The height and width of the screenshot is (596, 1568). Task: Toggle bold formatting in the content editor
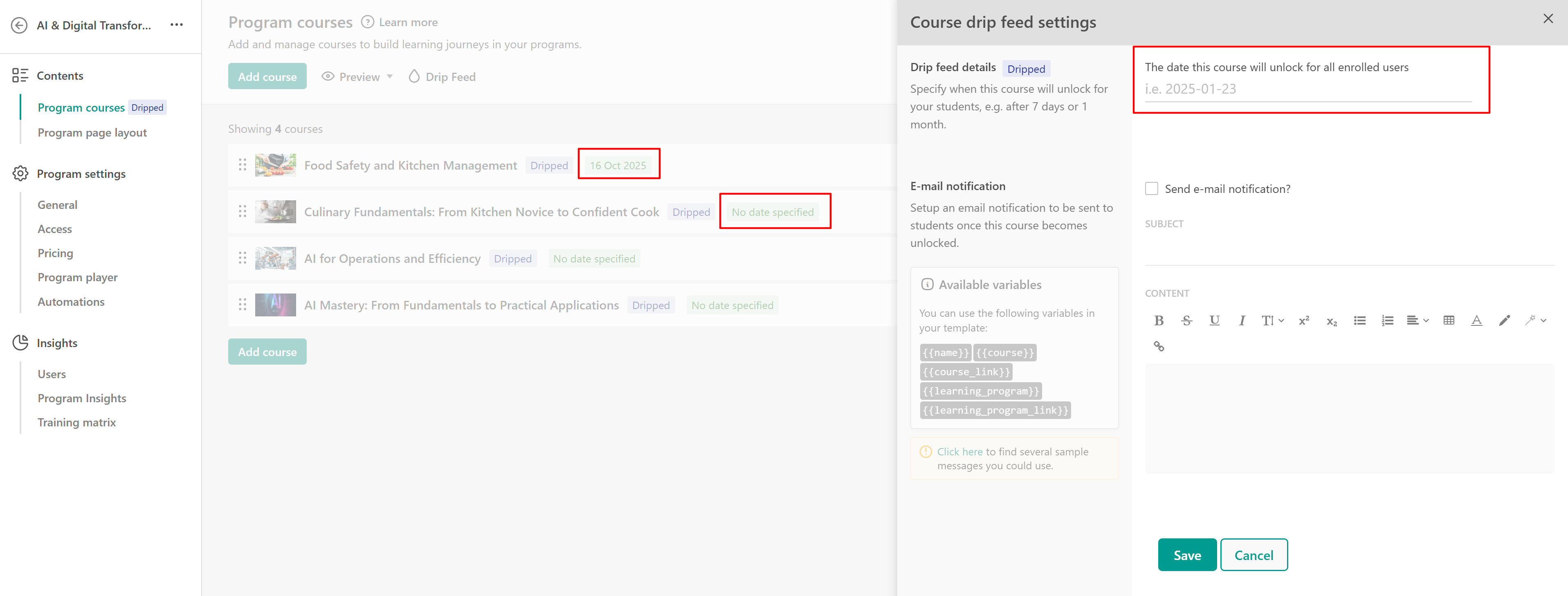[x=1158, y=320]
